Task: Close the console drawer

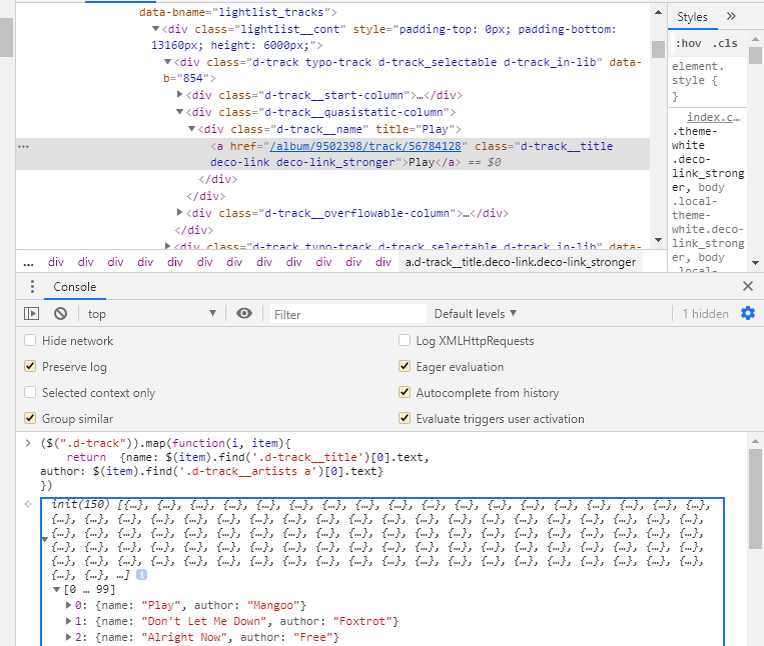Action: (x=748, y=286)
